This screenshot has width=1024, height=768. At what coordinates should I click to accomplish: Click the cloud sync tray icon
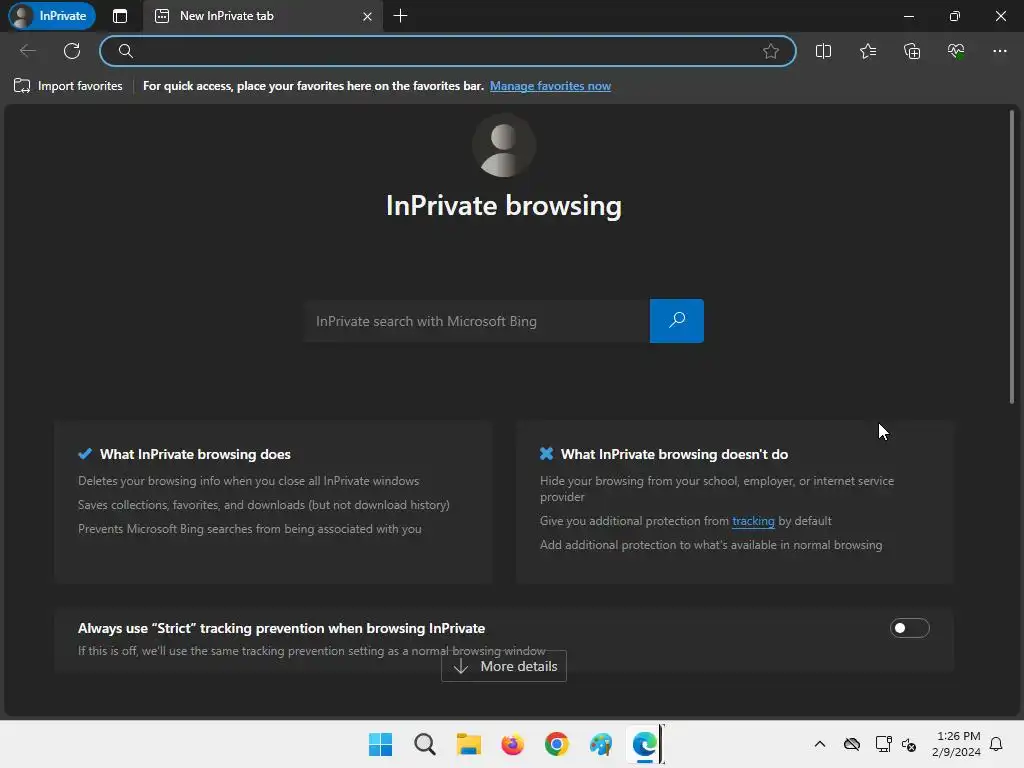852,744
